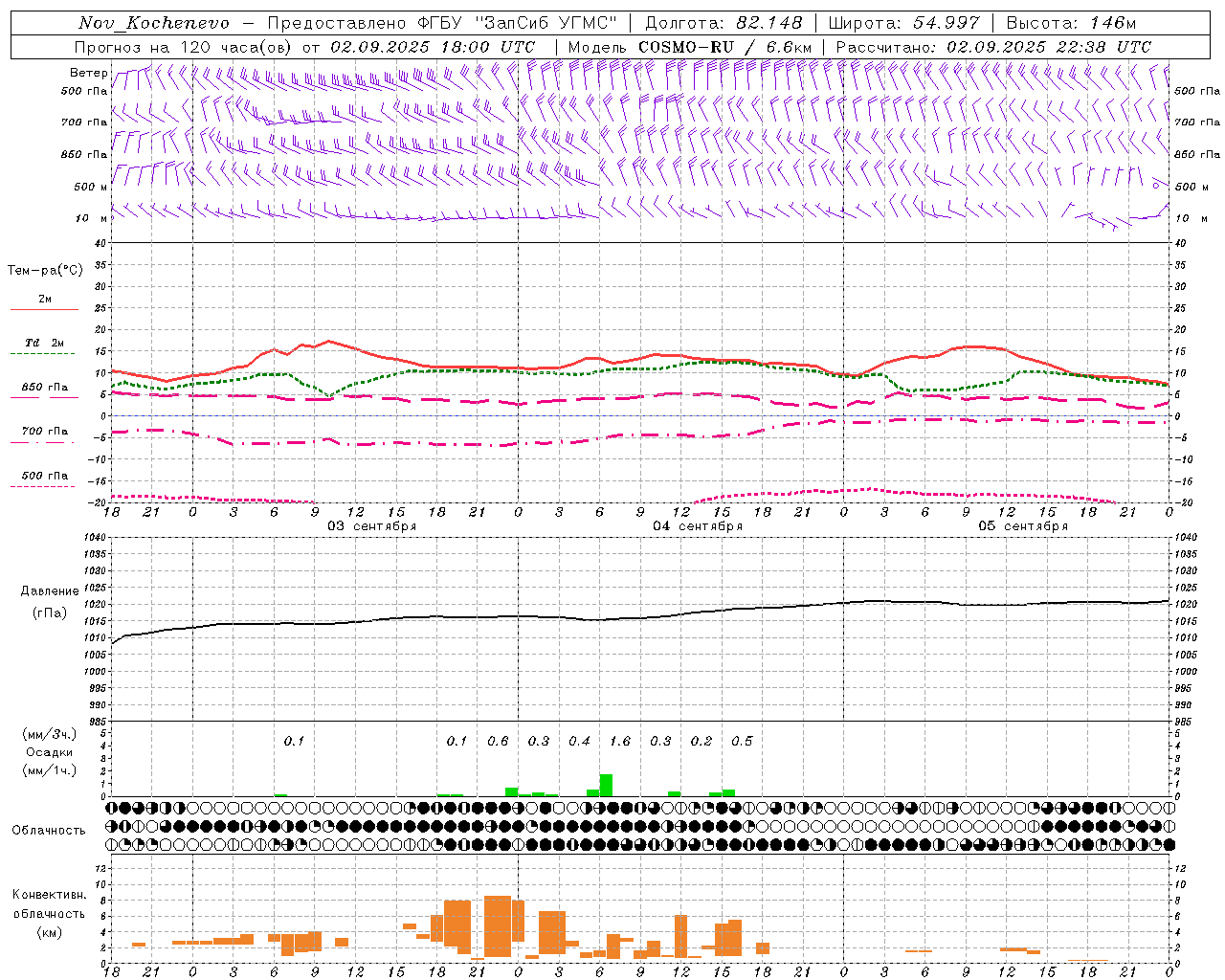Click the "(гПа)" unit label under Давление

49,613
